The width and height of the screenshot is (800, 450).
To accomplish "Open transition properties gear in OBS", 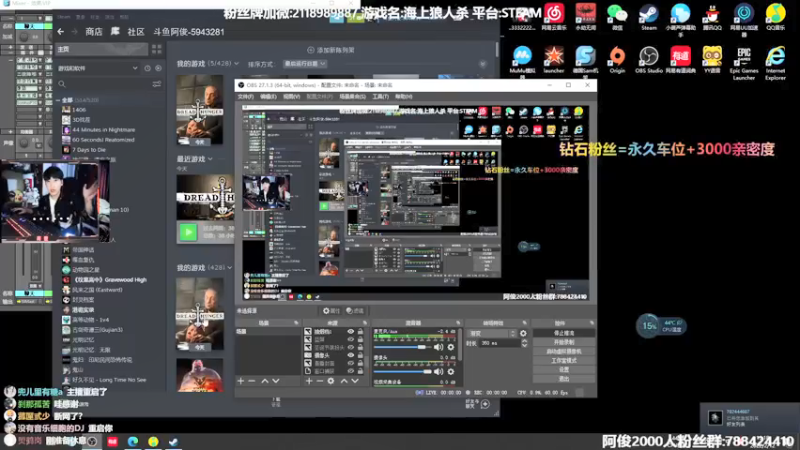I will (x=523, y=333).
